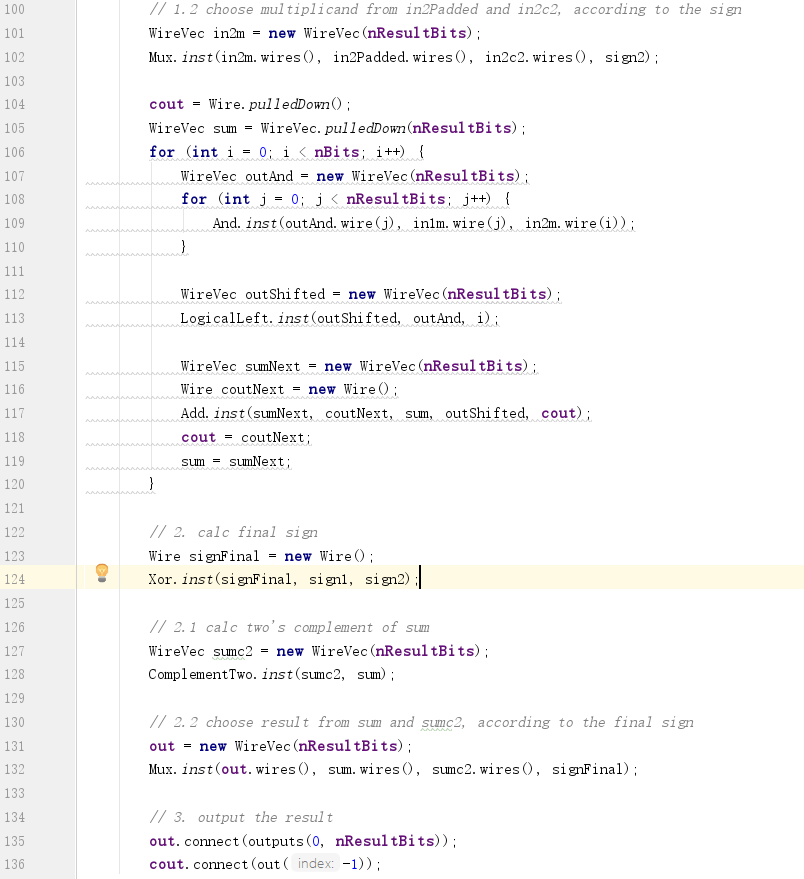Click comment '// 2. calc final sign'
The height and width of the screenshot is (879, 804).
233,532
